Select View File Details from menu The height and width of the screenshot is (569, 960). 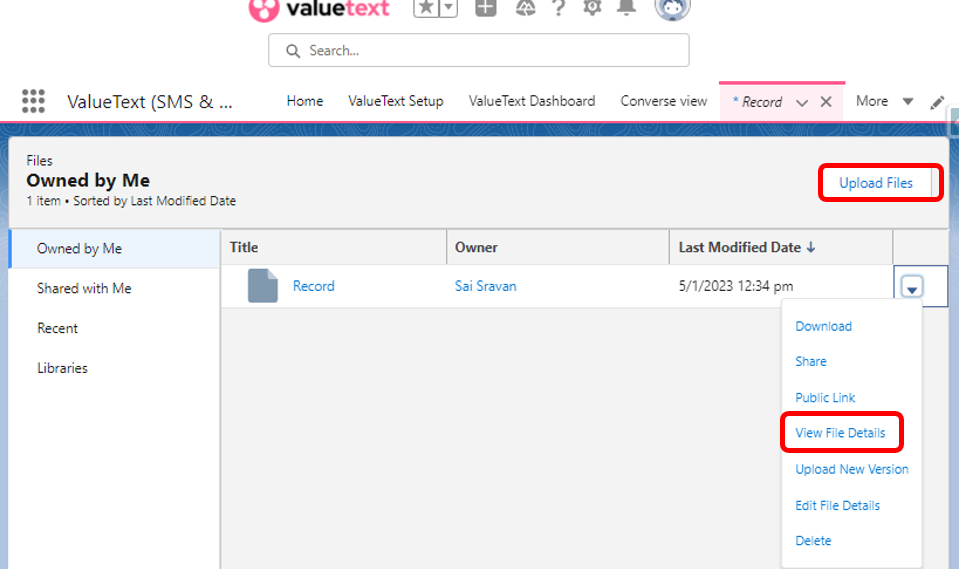point(840,433)
